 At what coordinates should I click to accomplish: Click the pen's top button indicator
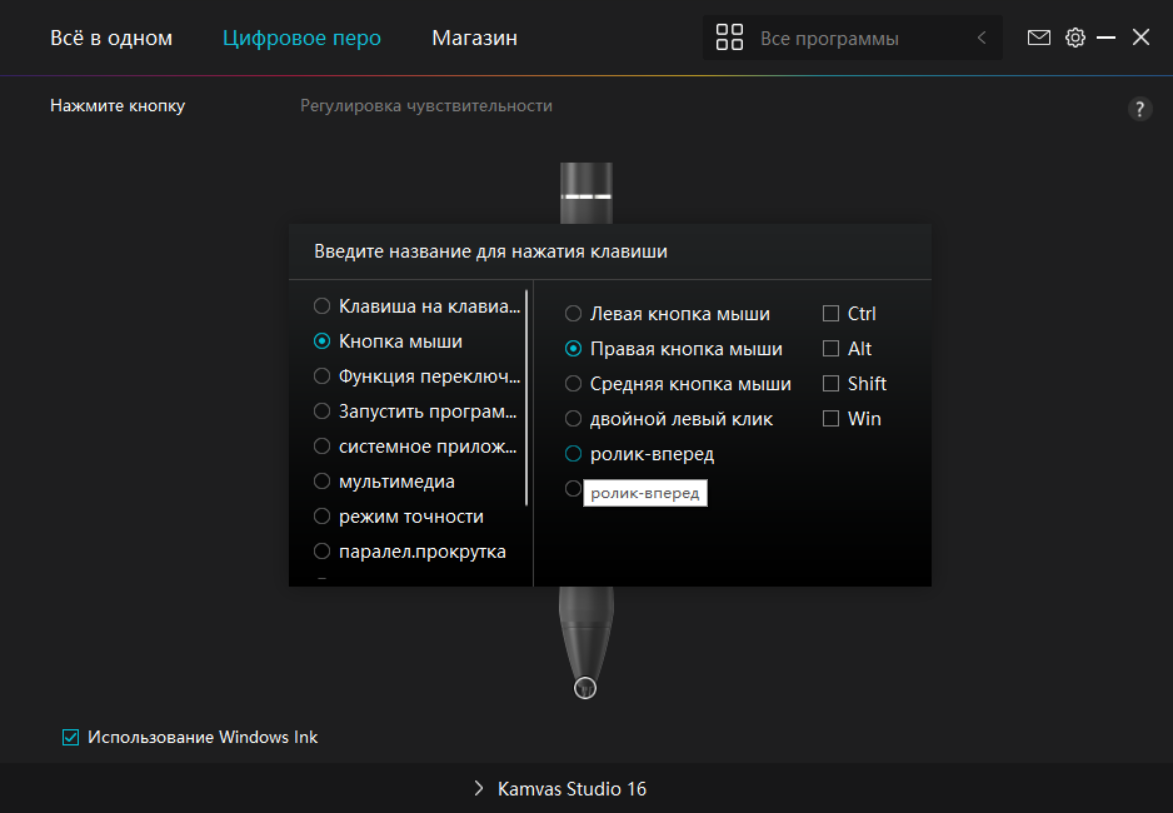(587, 196)
